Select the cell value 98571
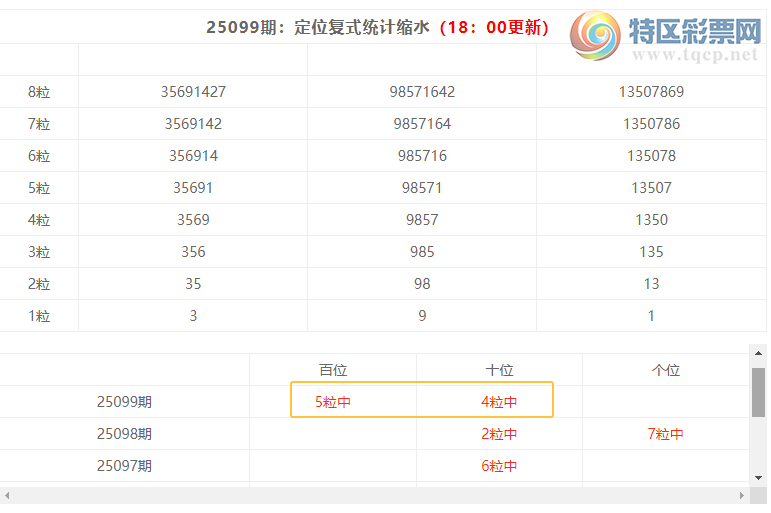Image resolution: width=771 pixels, height=513 pixels. coord(422,188)
